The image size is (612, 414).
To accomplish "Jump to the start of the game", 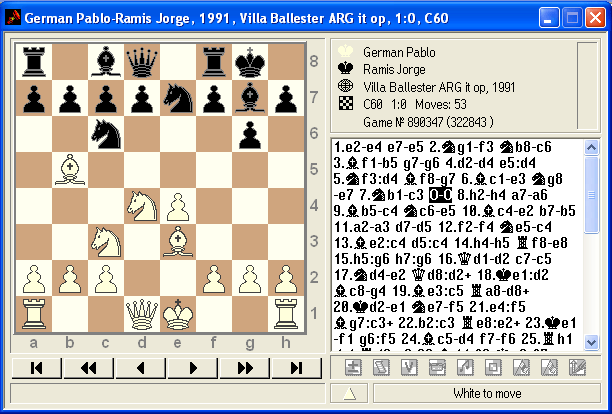I will click(x=37, y=368).
